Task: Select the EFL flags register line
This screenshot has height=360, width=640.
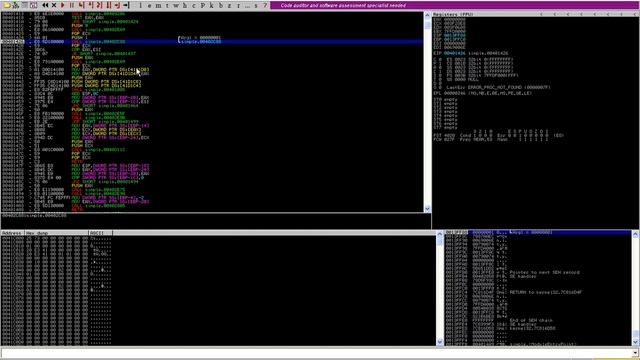Action: point(482,93)
